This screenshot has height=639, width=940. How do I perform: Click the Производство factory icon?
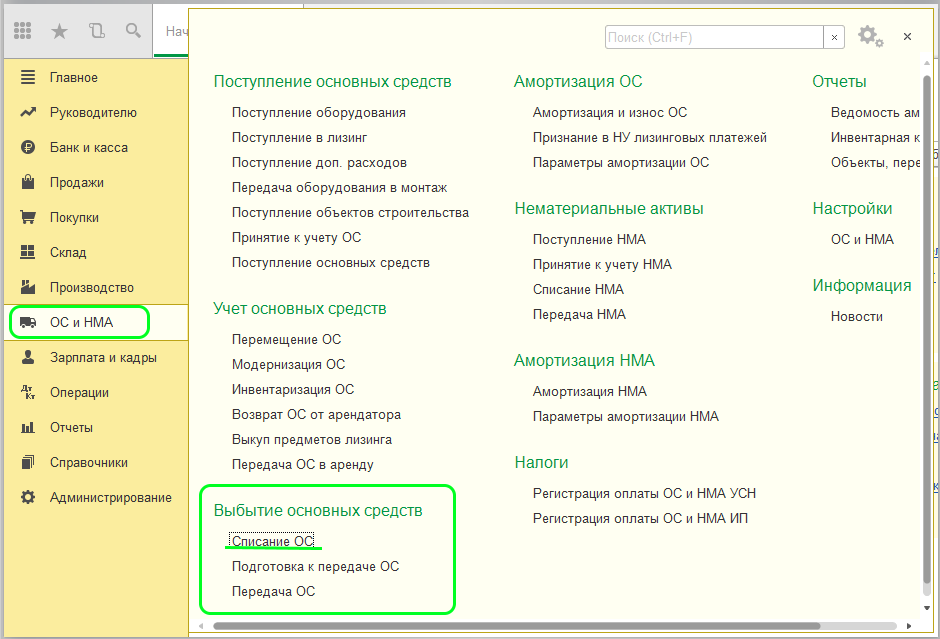[28, 287]
